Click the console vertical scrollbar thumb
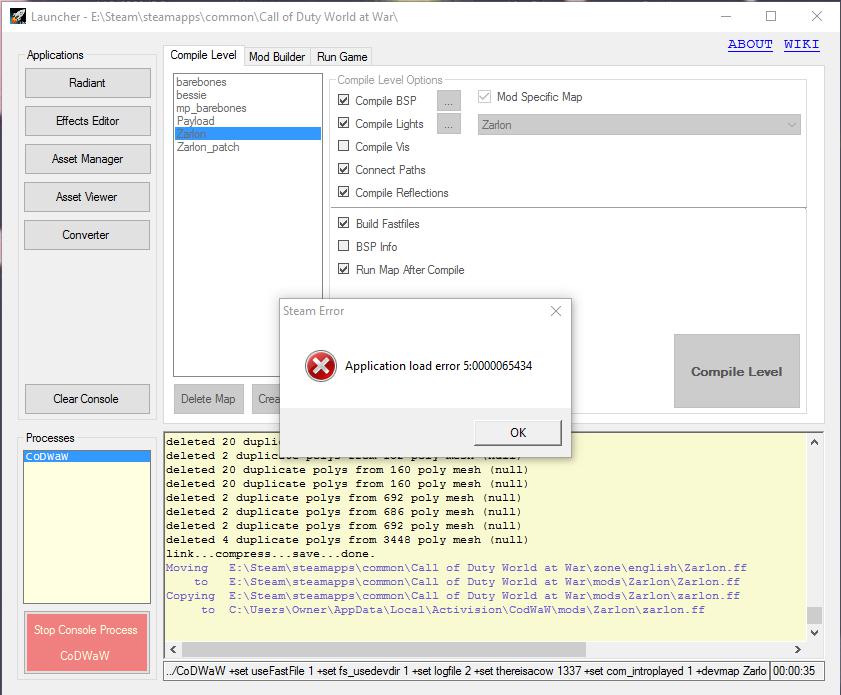The width and height of the screenshot is (841, 695). pos(814,615)
